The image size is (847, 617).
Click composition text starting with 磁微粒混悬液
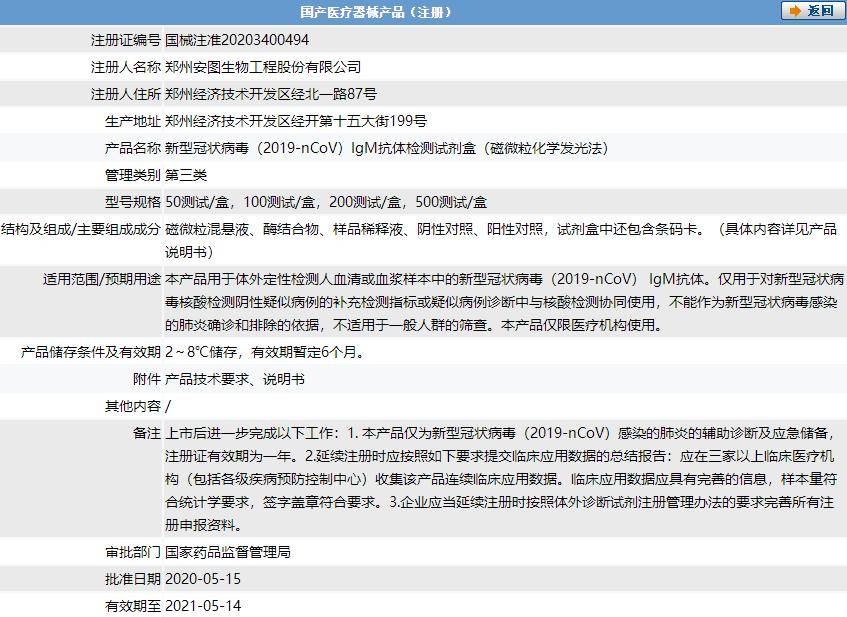click(501, 240)
